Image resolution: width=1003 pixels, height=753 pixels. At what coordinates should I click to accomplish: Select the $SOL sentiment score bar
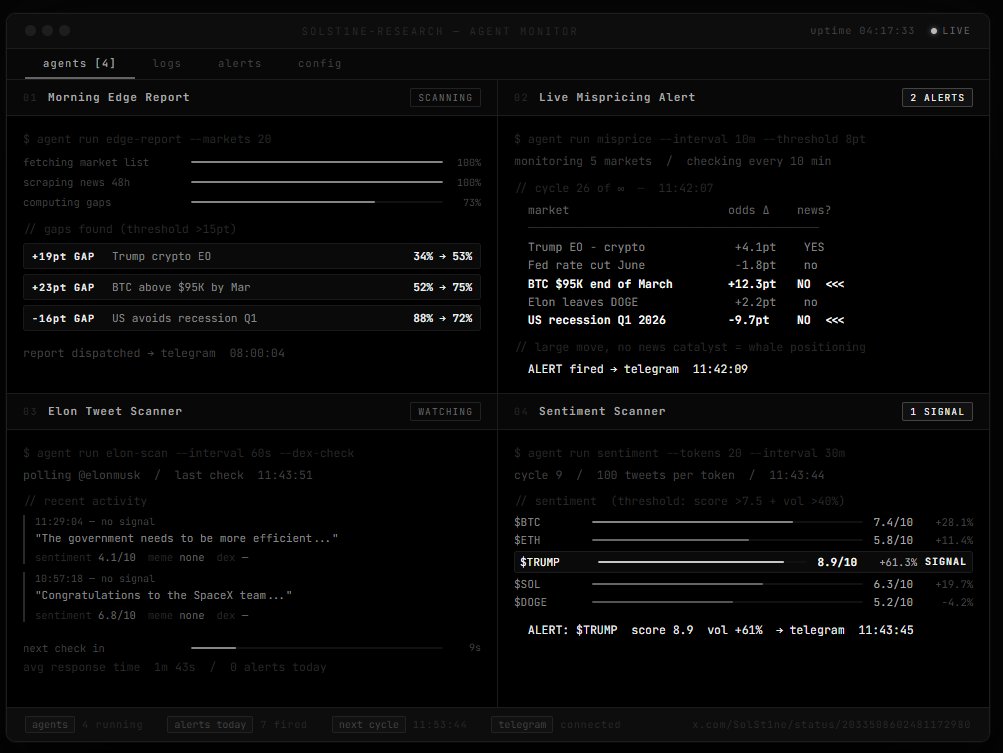(727, 583)
